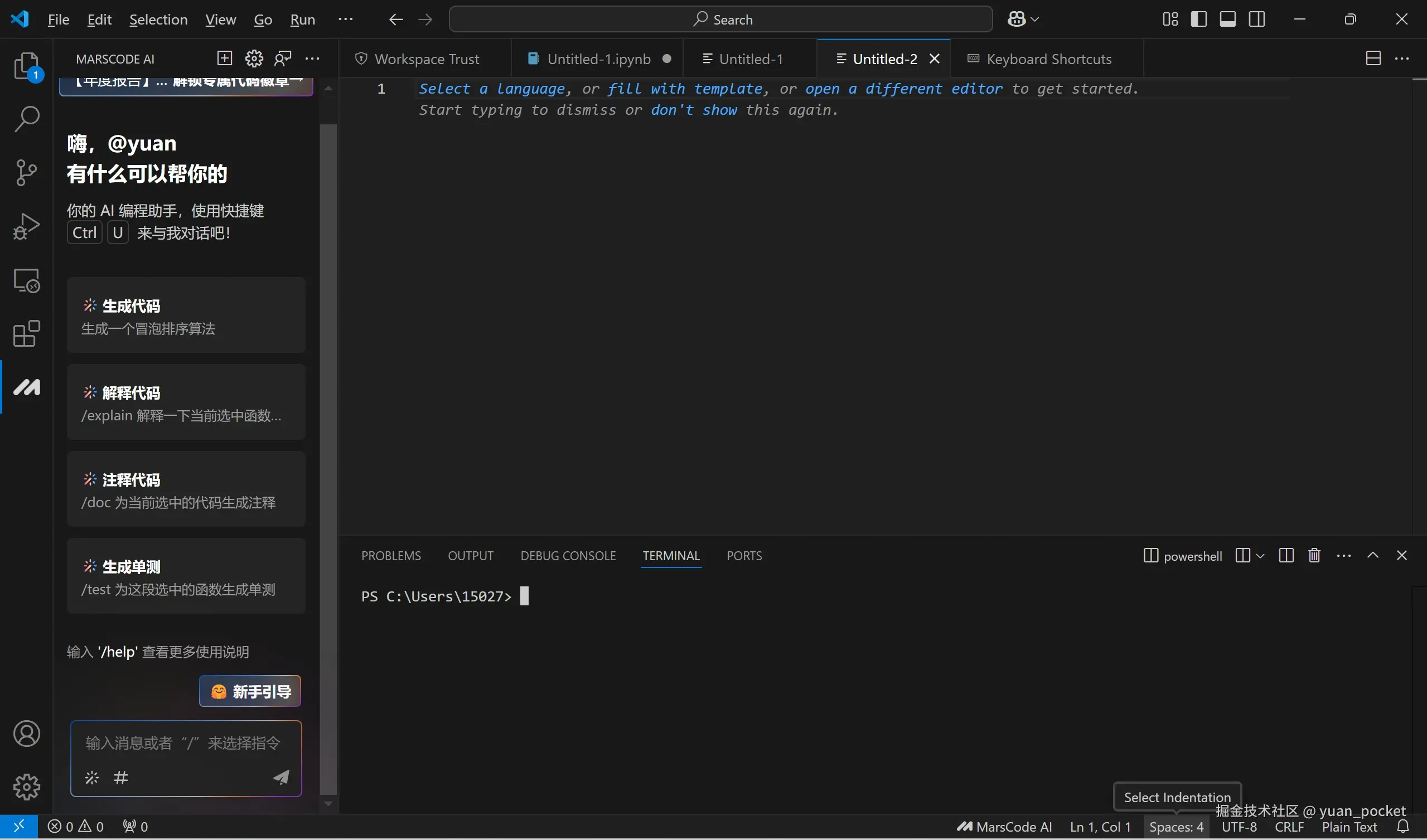
Task: Click the Remote Explorer activity icon
Action: click(26, 281)
